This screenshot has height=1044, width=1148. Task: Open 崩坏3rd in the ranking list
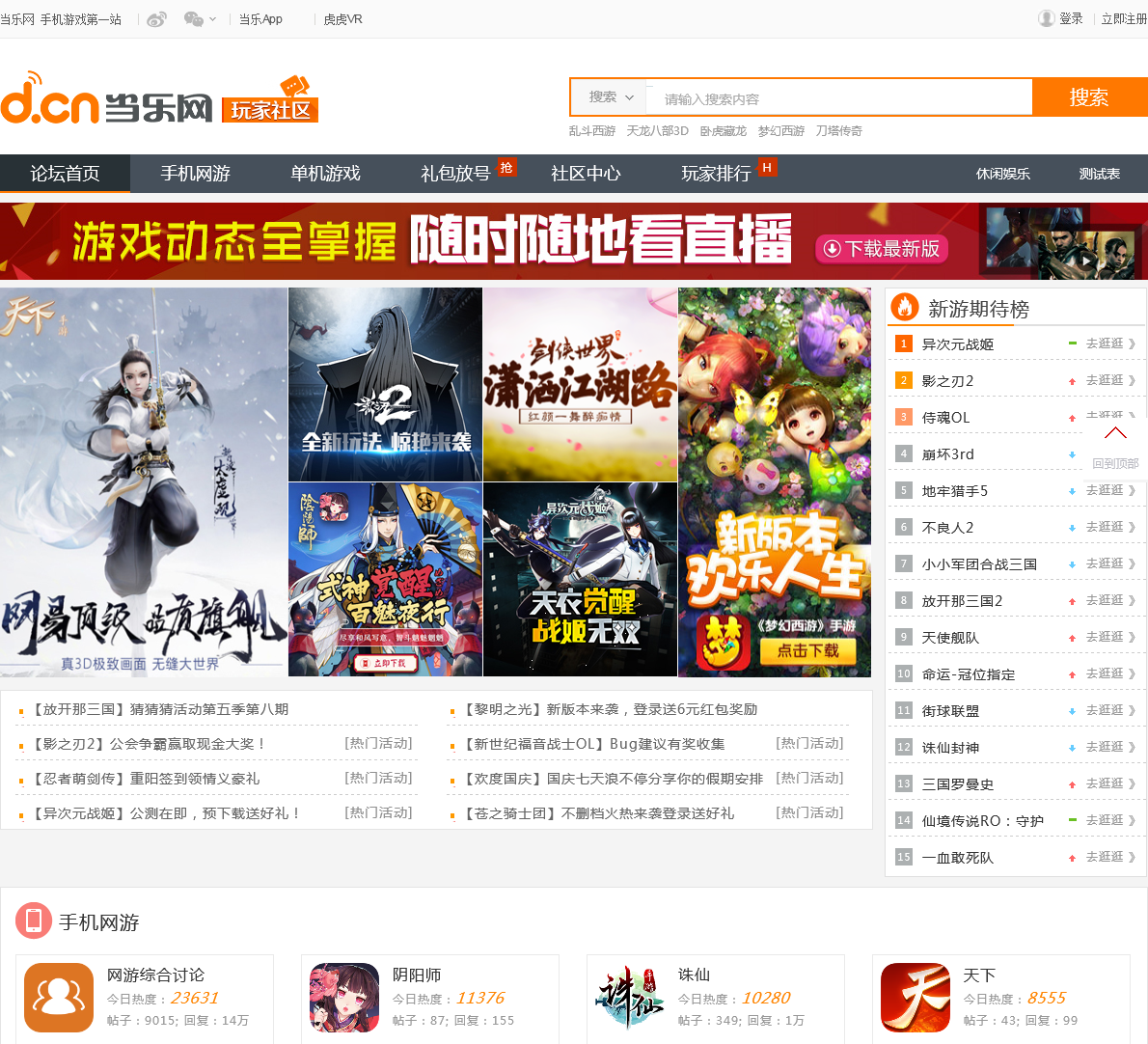tap(948, 453)
